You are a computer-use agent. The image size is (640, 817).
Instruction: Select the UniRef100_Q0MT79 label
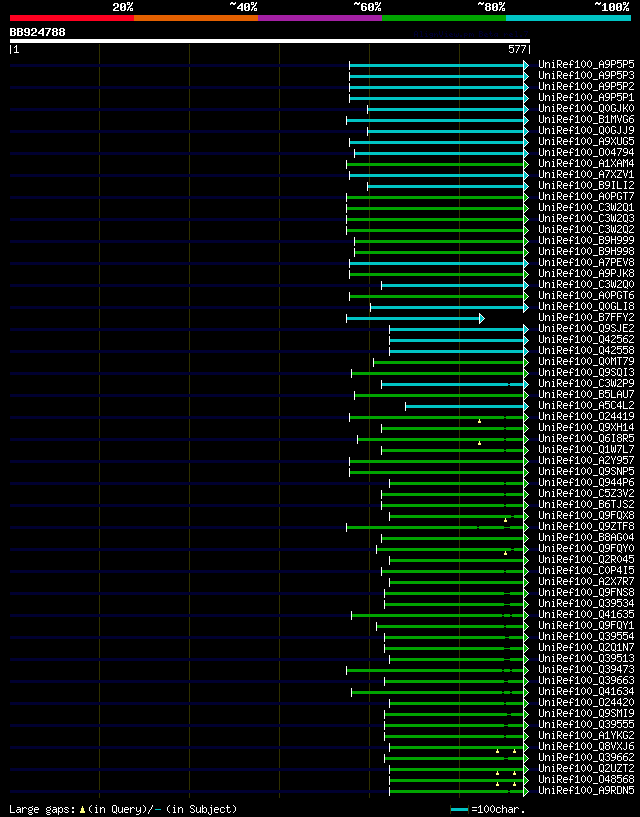coord(586,362)
